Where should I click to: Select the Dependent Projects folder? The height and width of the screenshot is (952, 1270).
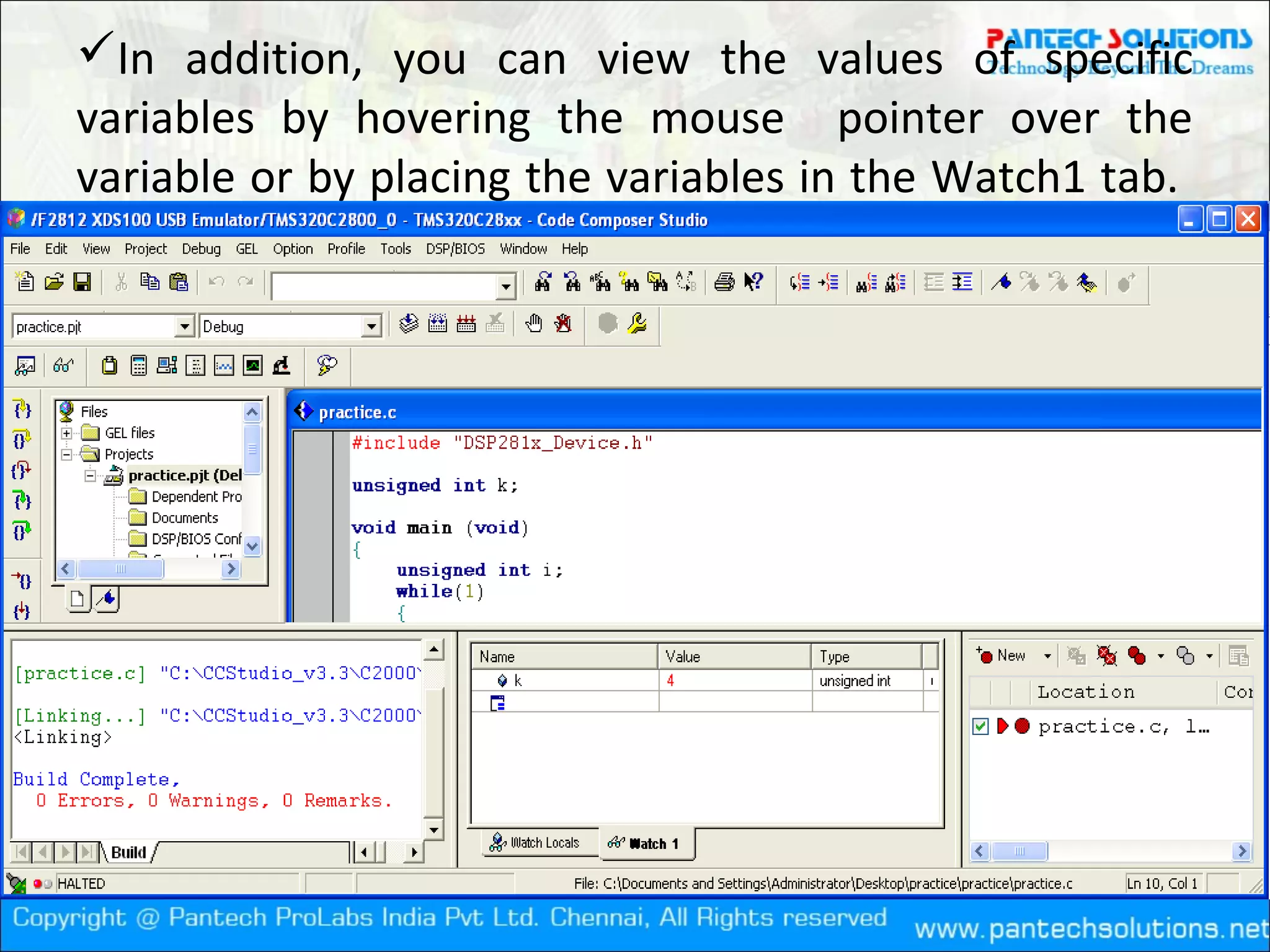[186, 496]
